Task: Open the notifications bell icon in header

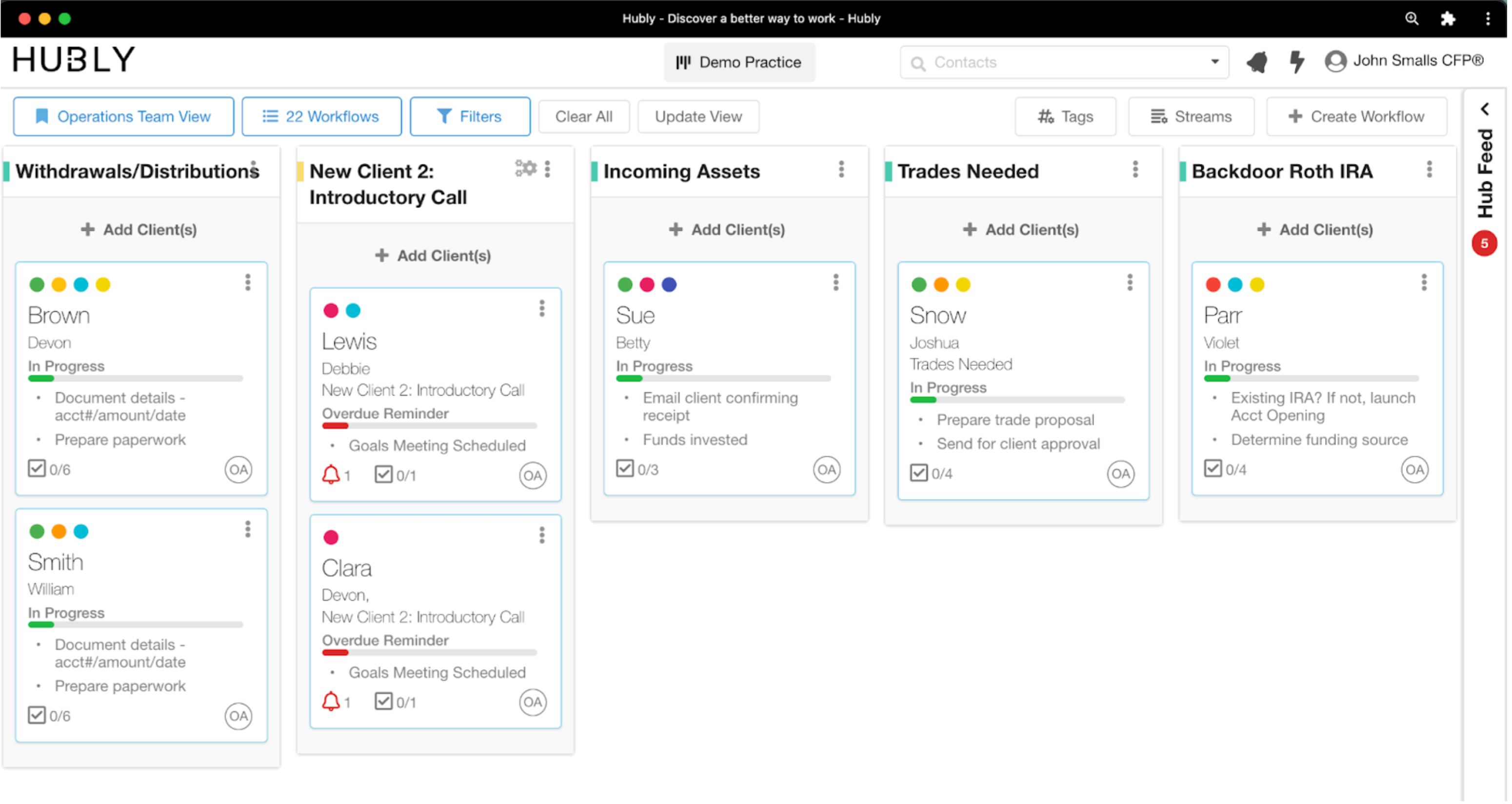Action: pyautogui.click(x=1257, y=61)
